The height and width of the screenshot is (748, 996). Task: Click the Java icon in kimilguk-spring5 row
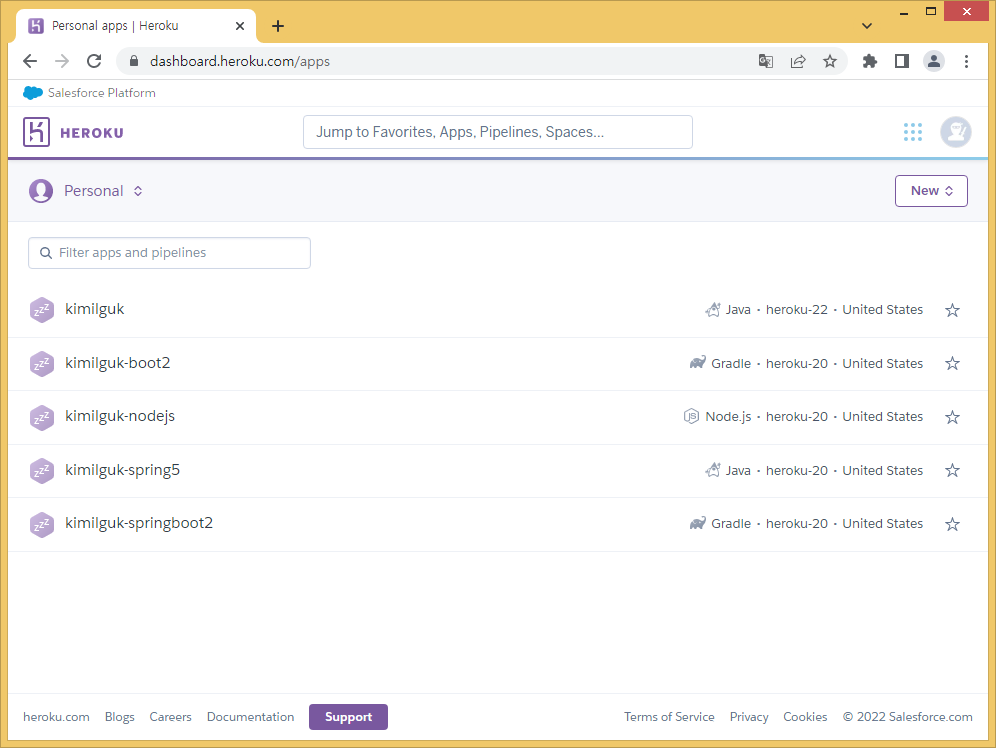pyautogui.click(x=713, y=470)
